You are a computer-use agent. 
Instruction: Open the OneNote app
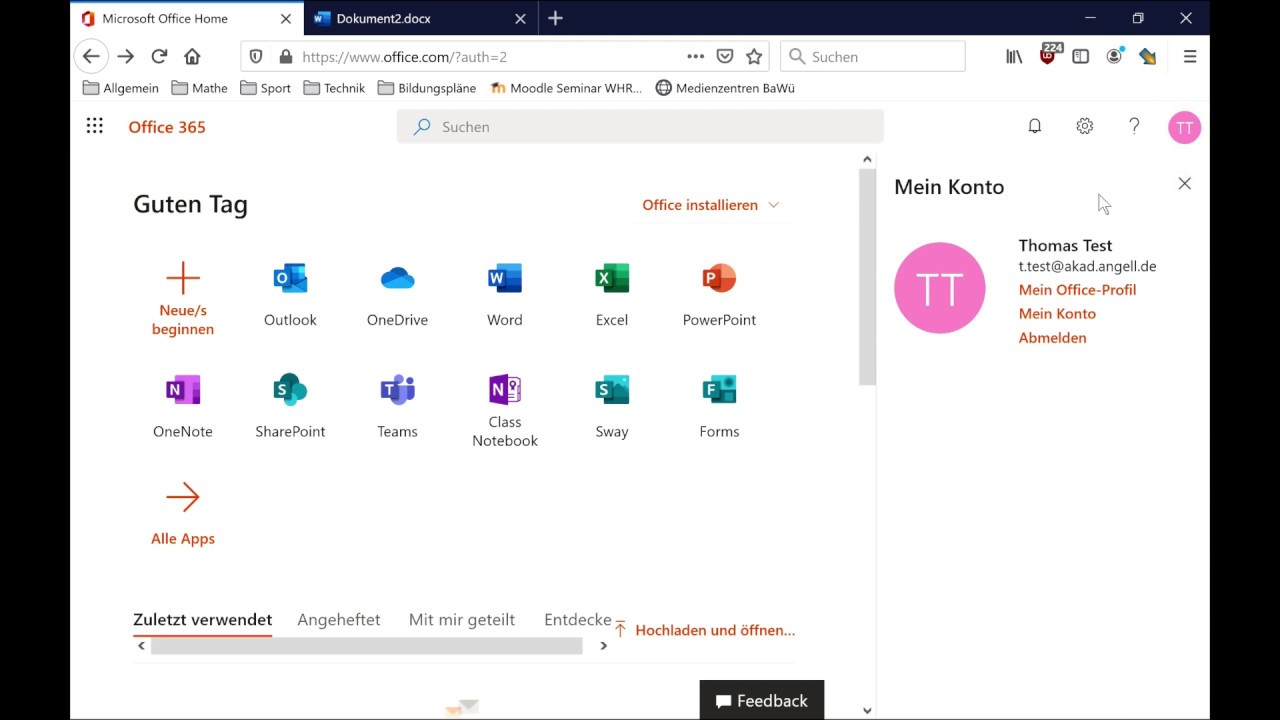point(183,407)
